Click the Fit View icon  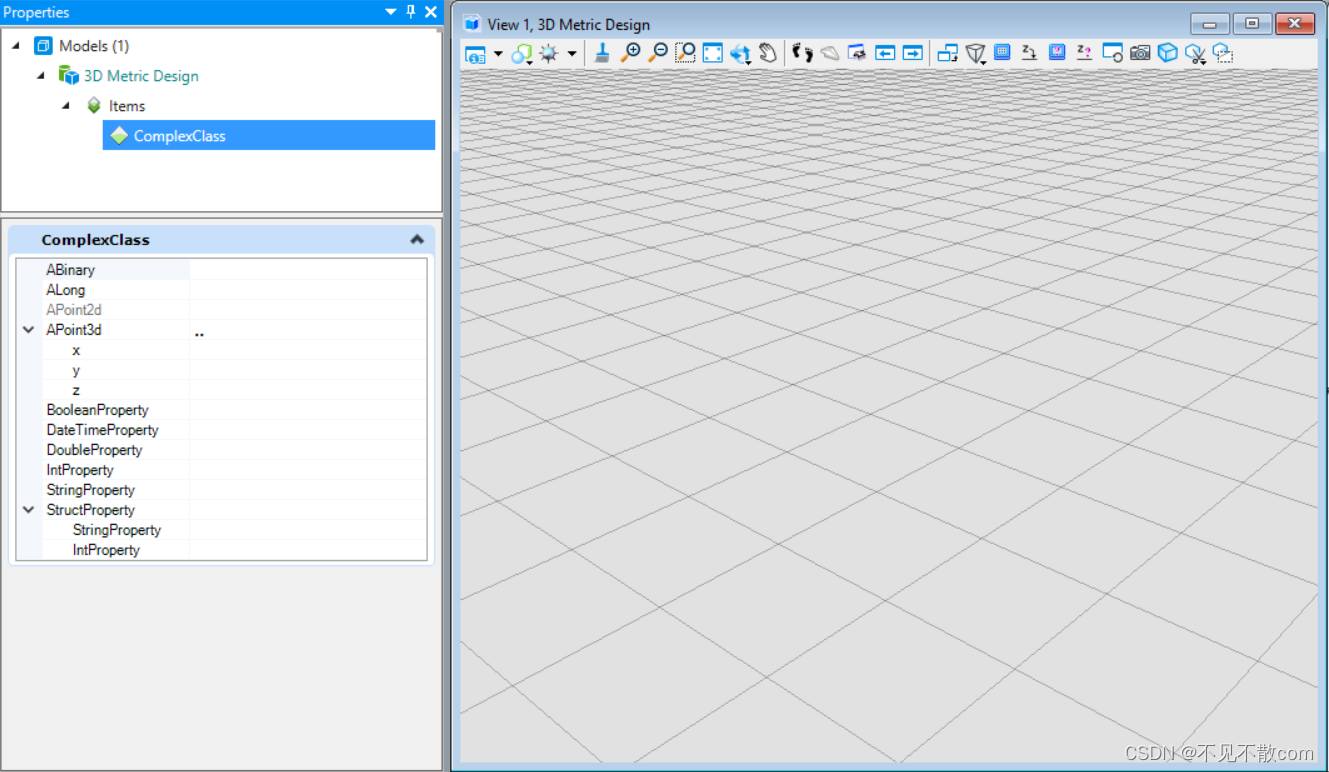coord(712,53)
